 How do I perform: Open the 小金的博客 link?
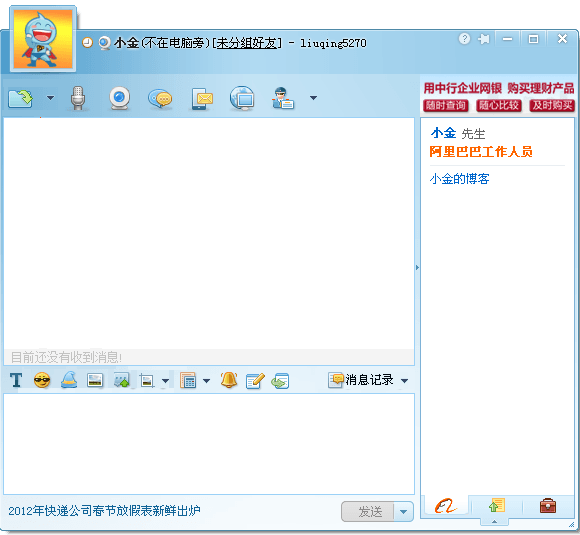(x=459, y=179)
